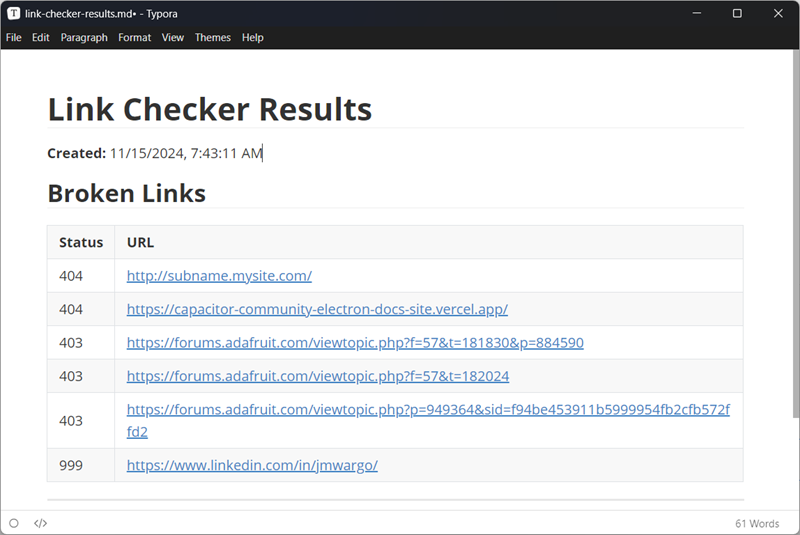The height and width of the screenshot is (535, 800).
Task: Click the Typora app icon in title bar
Action: tap(13, 14)
